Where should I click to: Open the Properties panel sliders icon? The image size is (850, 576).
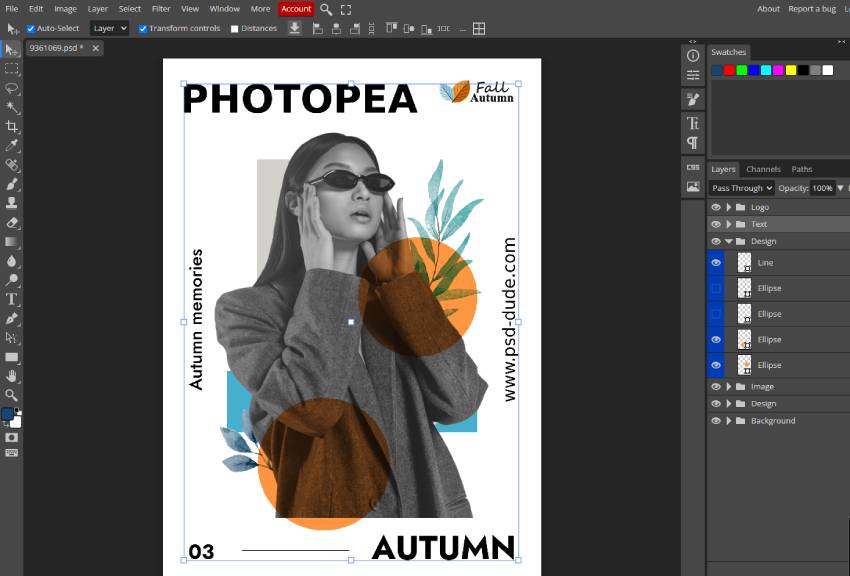(693, 75)
